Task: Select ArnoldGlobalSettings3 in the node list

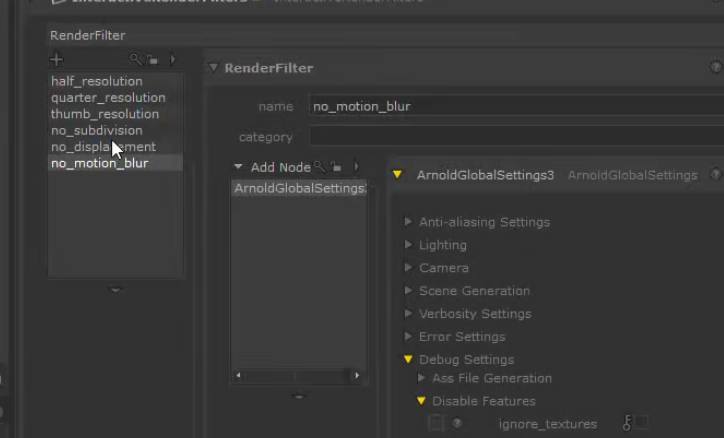Action: coord(298,188)
